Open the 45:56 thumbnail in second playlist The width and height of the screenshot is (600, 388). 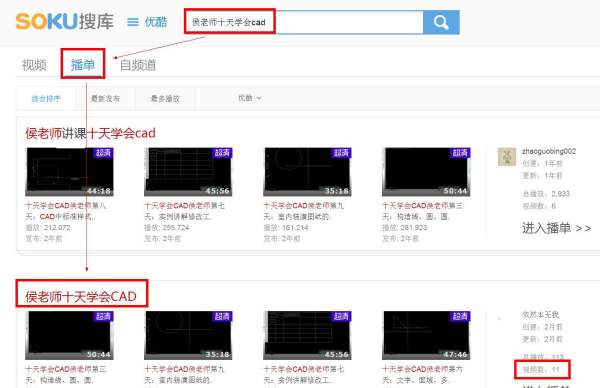(x=307, y=335)
